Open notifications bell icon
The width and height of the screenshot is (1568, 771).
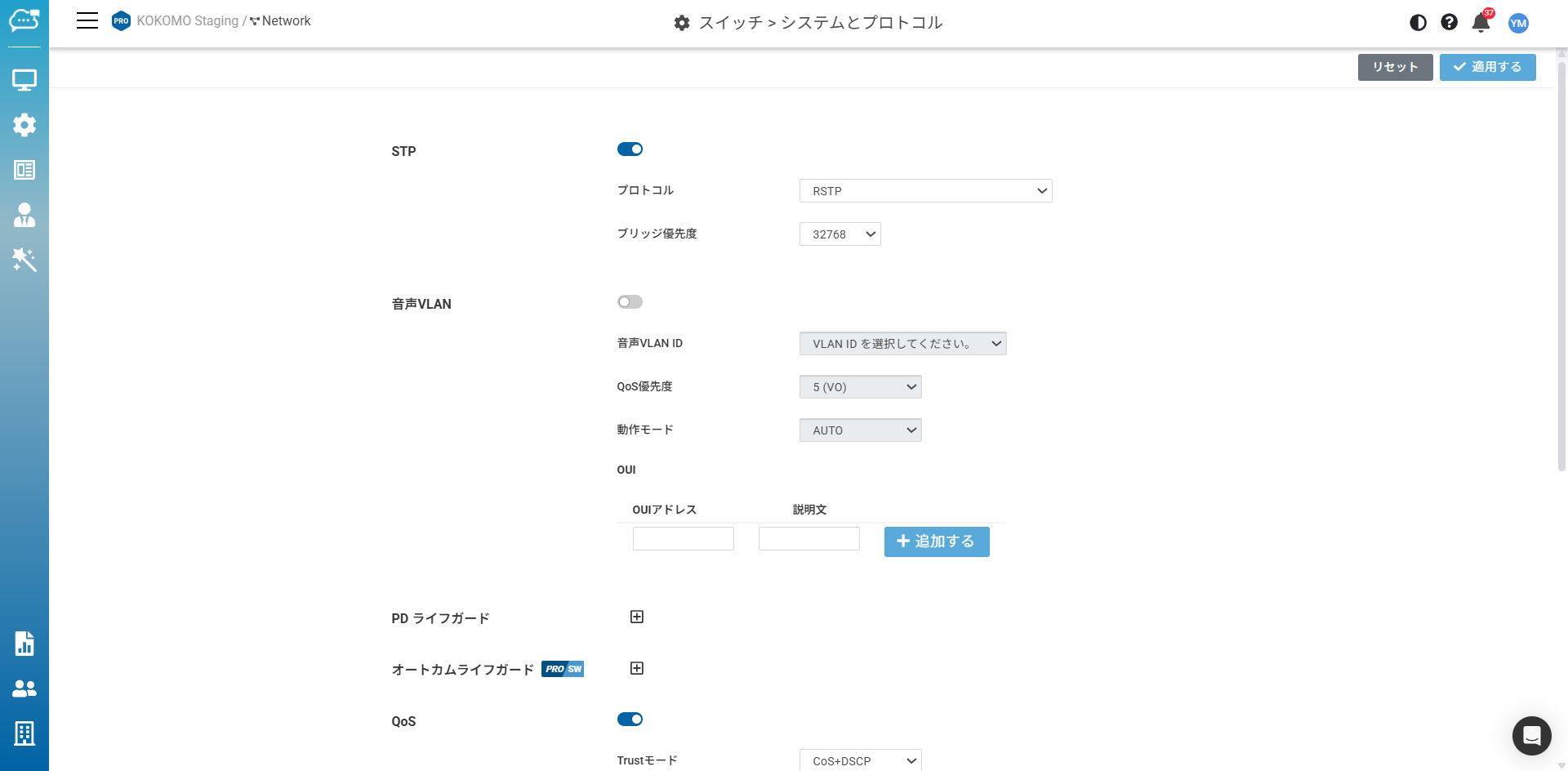tap(1481, 22)
